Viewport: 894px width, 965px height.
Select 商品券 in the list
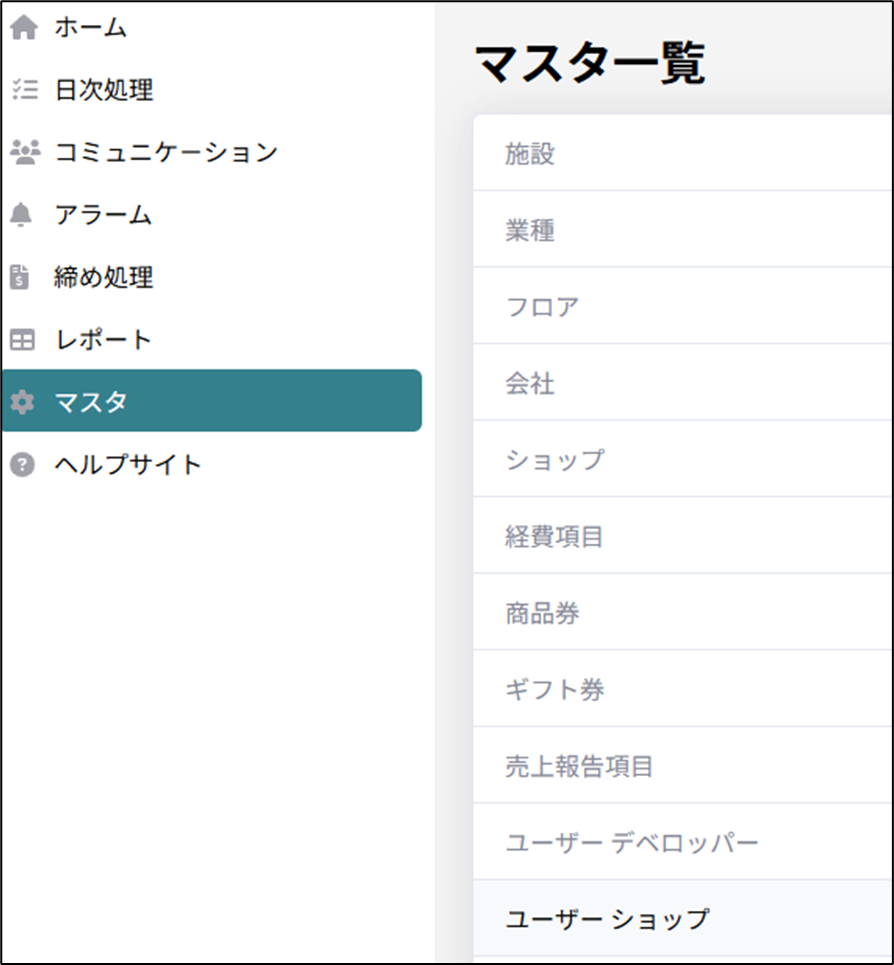[542, 613]
